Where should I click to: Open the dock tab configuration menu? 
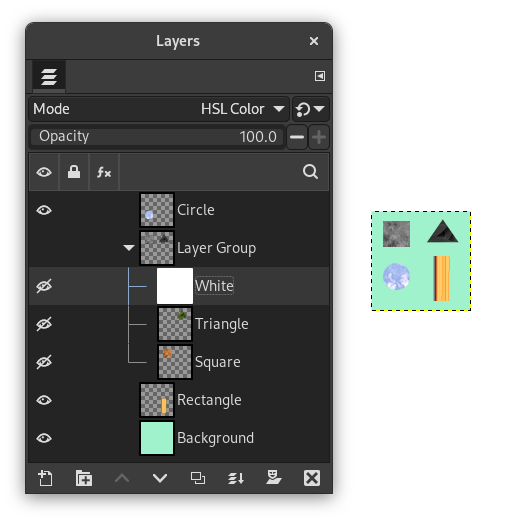tap(320, 76)
